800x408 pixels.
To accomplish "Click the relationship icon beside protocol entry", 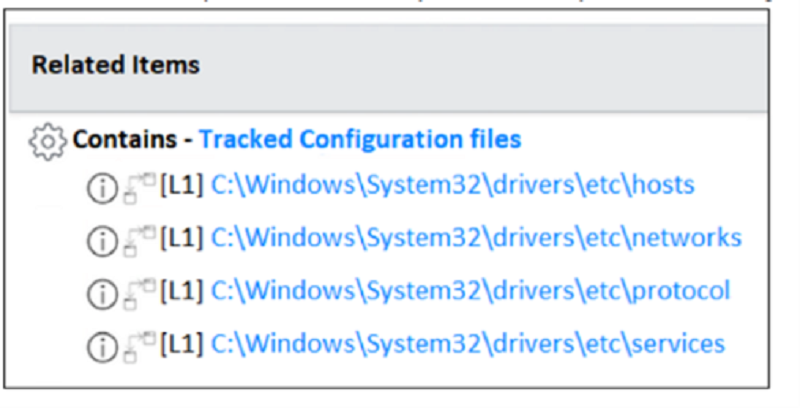I will click(137, 293).
